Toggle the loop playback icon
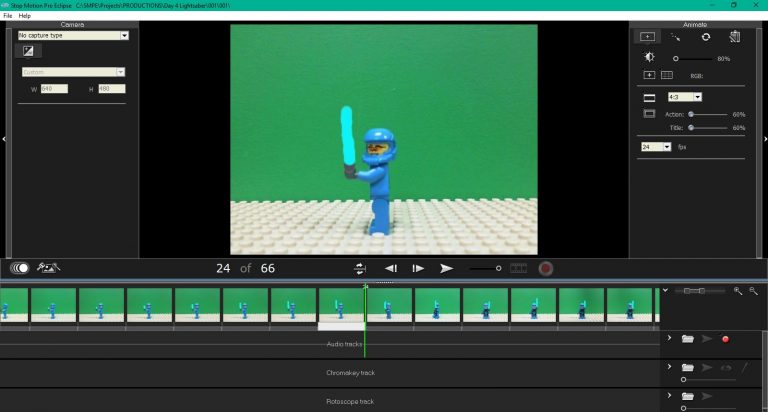Image resolution: width=768 pixels, height=412 pixels. tap(360, 268)
